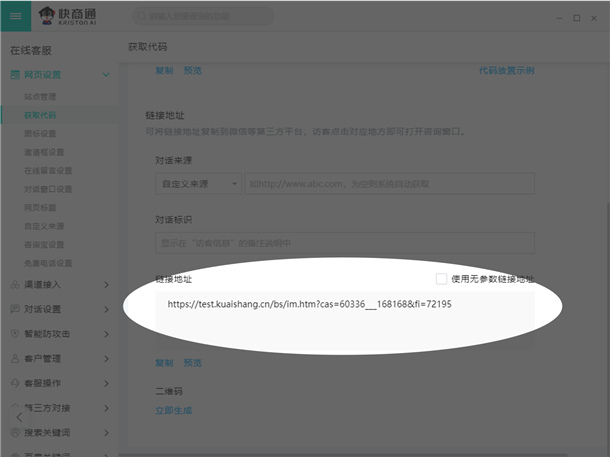Image resolution: width=610 pixels, height=457 pixels.
Task: Open 咨询室设置 in the sidebar
Action: click(x=44, y=245)
